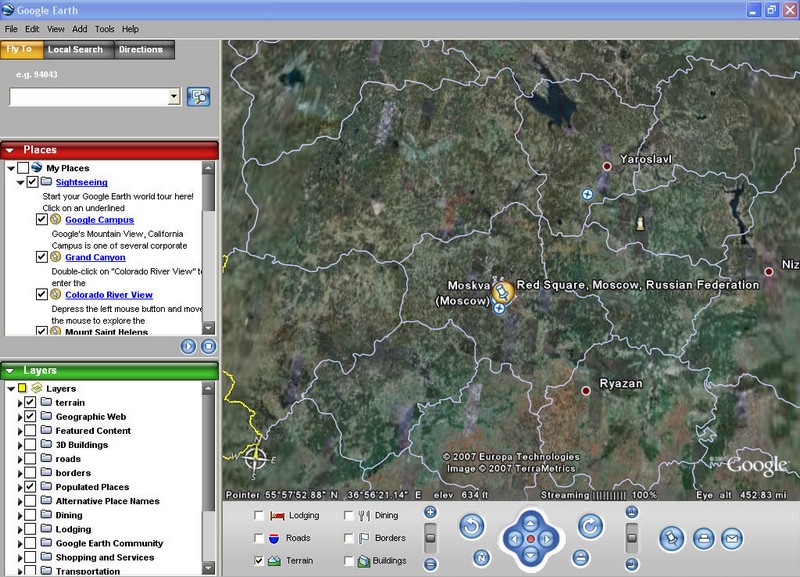This screenshot has height=577, width=800.
Task: Uncheck the Populated Places layer checkbox
Action: pyautogui.click(x=30, y=487)
